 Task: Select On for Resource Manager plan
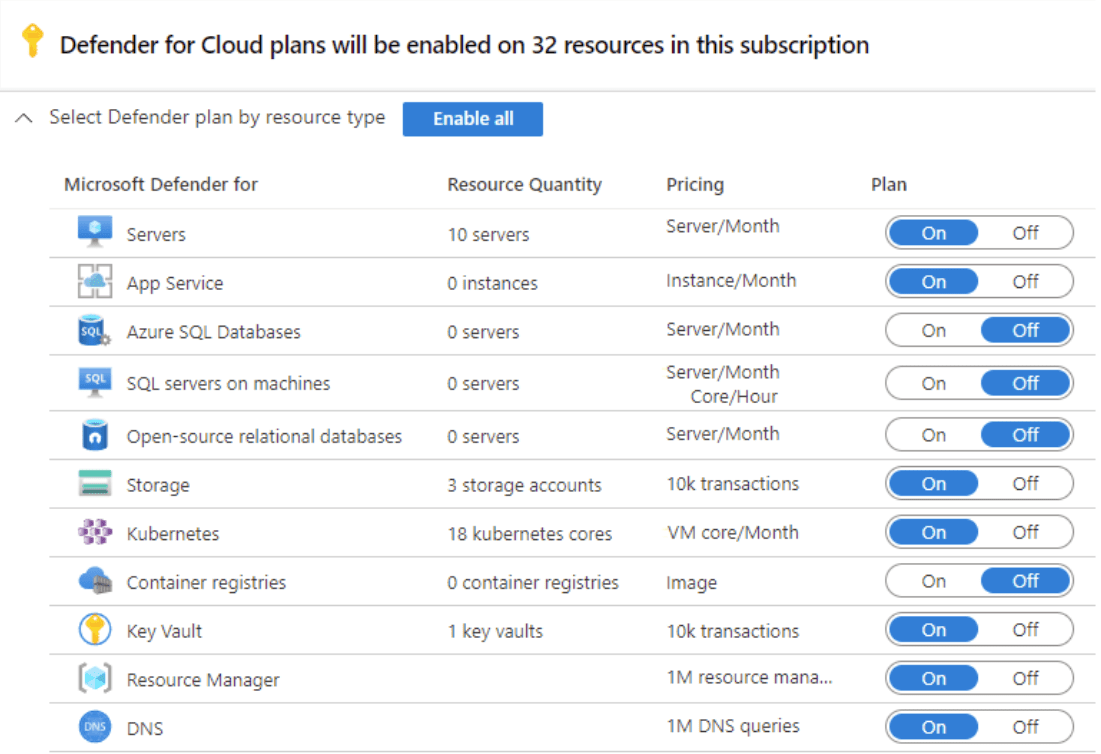[x=933, y=678]
